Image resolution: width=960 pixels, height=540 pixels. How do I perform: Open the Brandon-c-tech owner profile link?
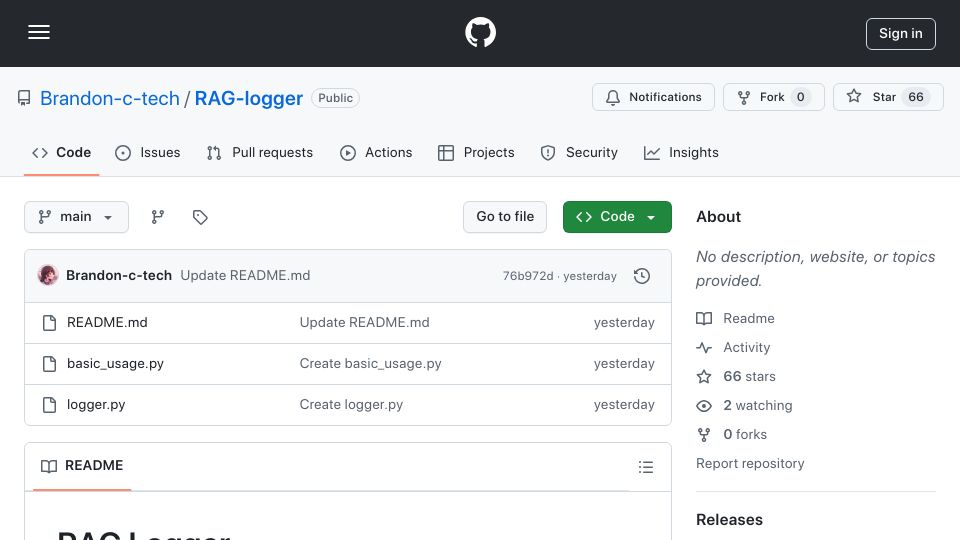[110, 98]
